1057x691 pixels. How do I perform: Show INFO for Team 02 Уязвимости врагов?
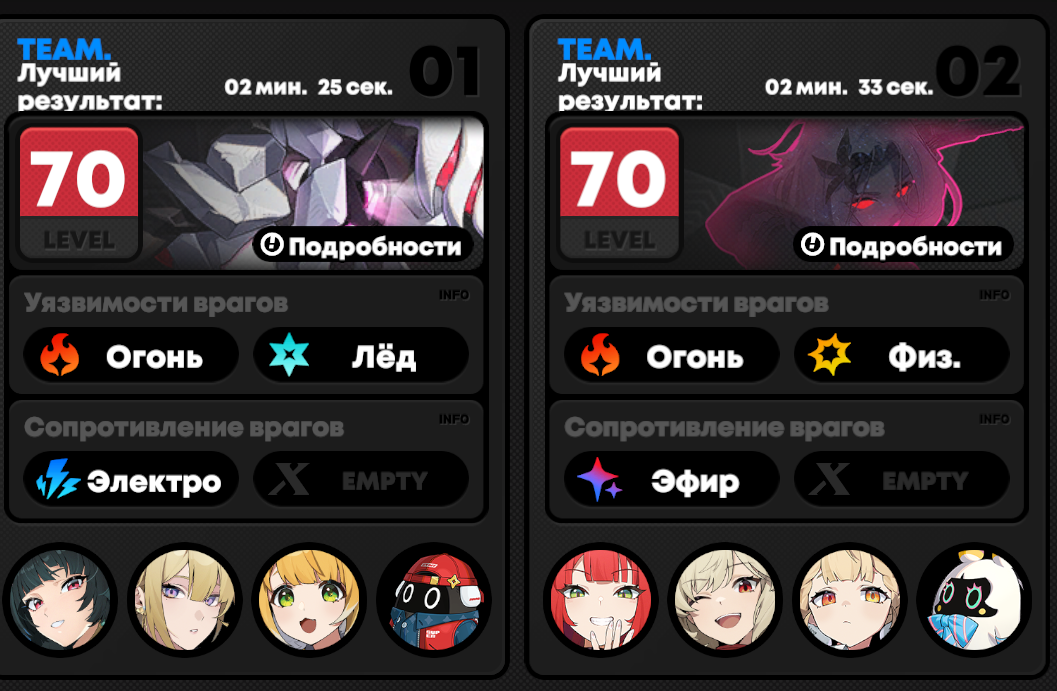(x=994, y=295)
